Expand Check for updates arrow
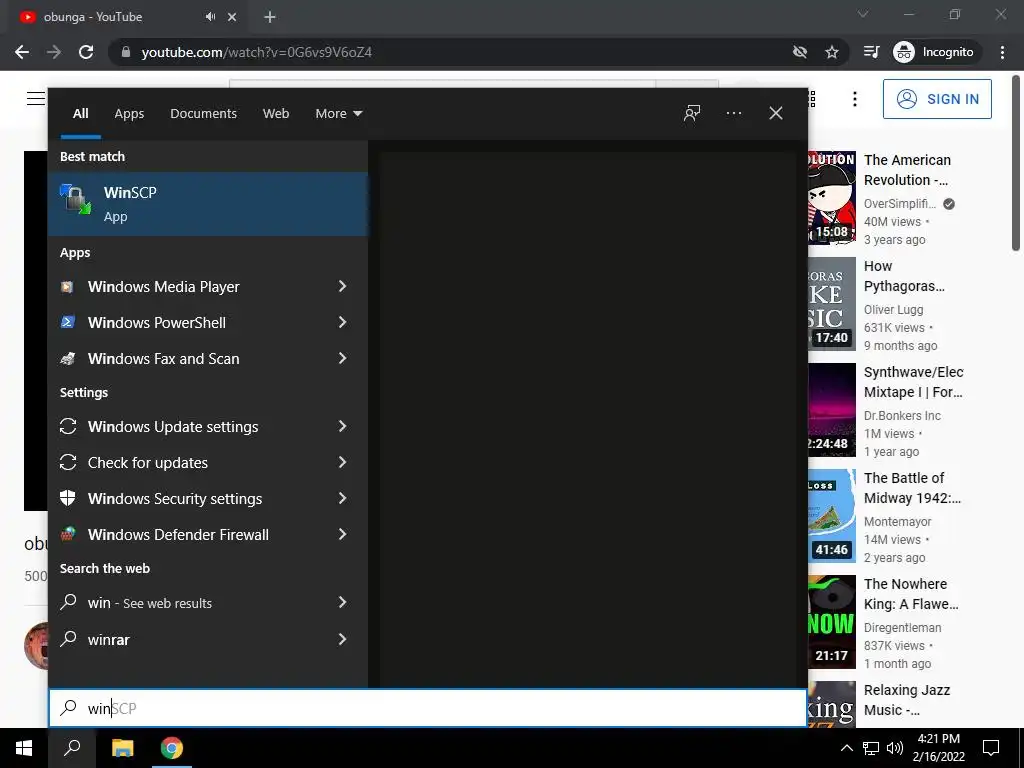Viewport: 1024px width, 768px height. point(342,462)
